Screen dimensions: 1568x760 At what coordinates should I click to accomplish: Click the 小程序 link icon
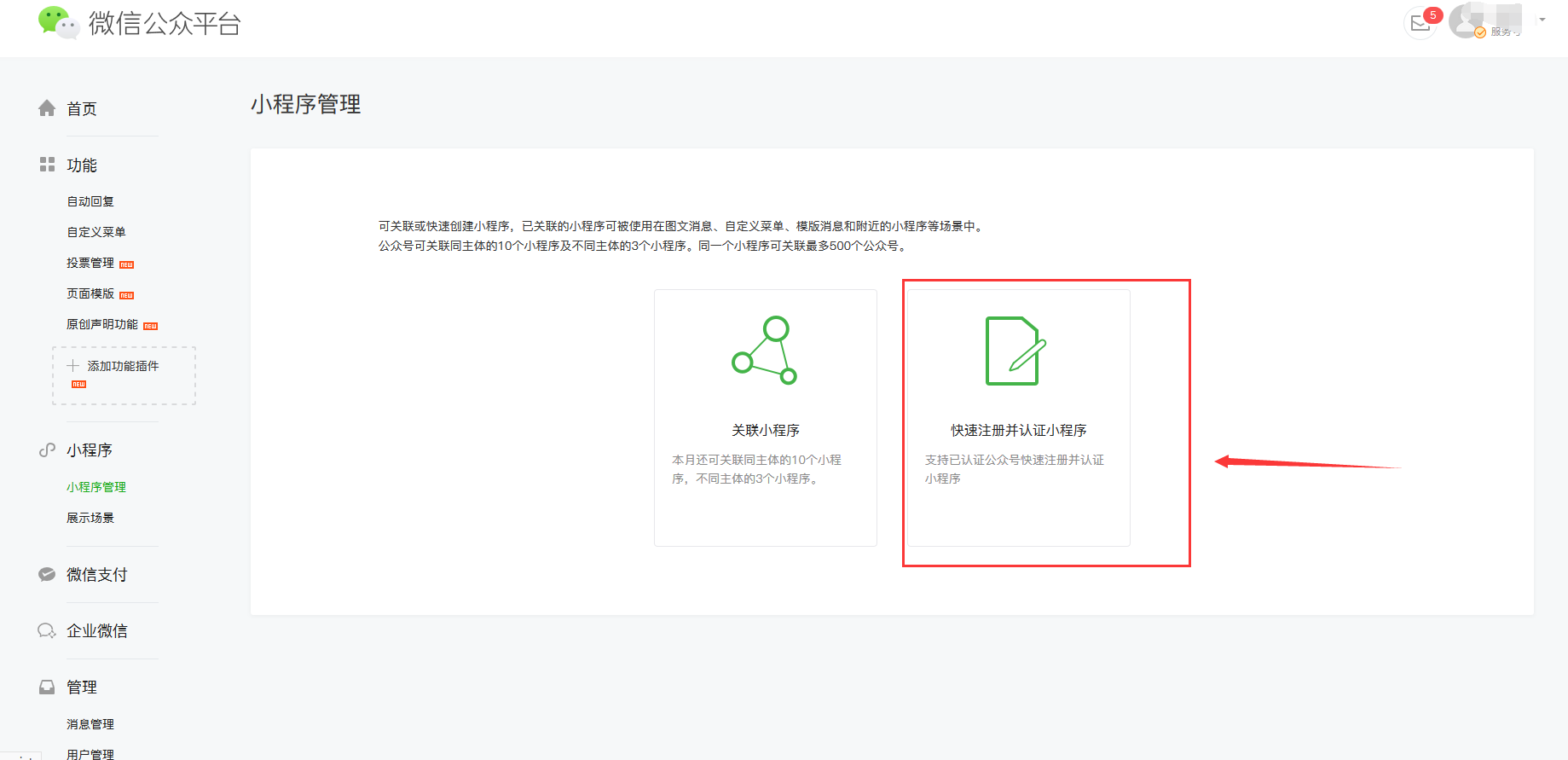[x=47, y=450]
